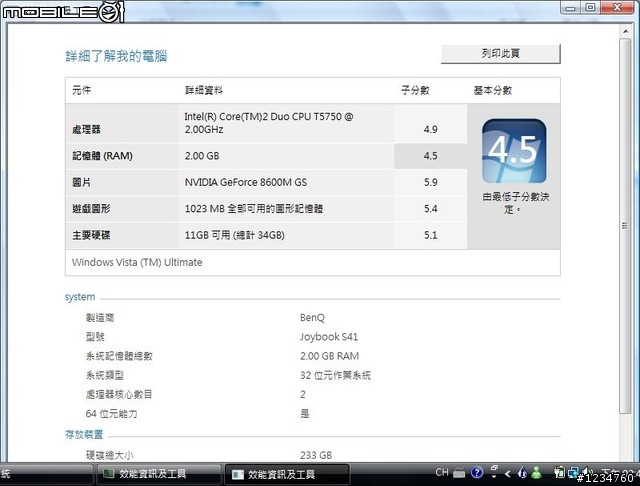Viewport: 640px width, 486px height.
Task: Click the volume speaker tray icon
Action: click(586, 471)
